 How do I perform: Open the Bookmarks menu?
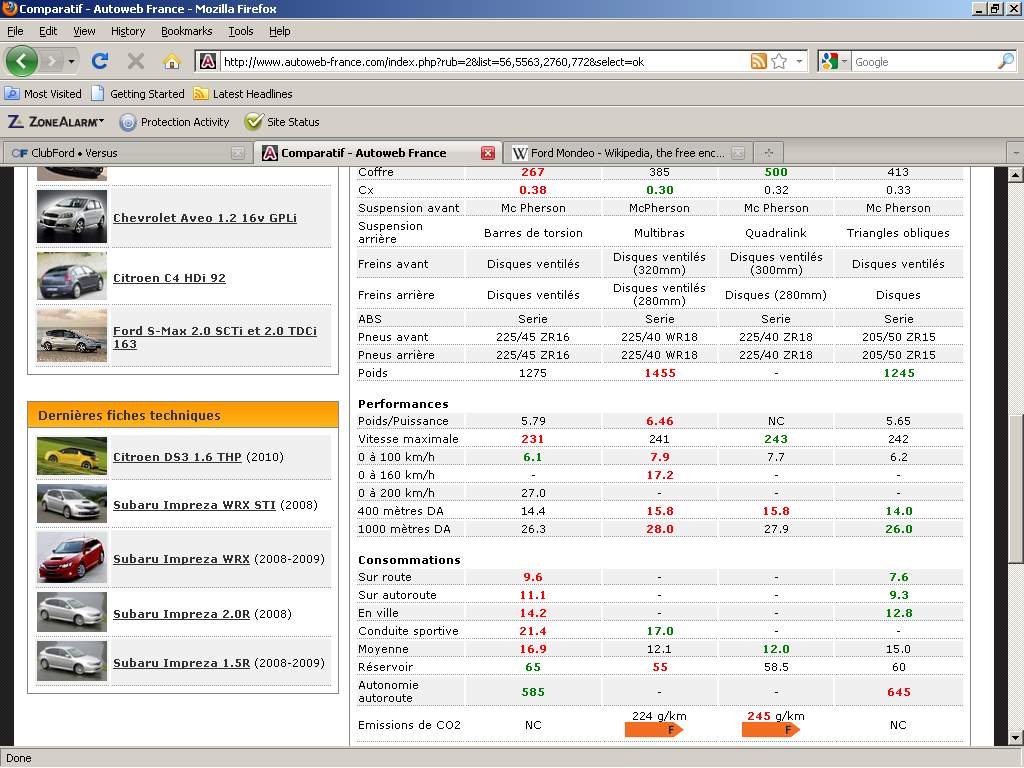186,31
